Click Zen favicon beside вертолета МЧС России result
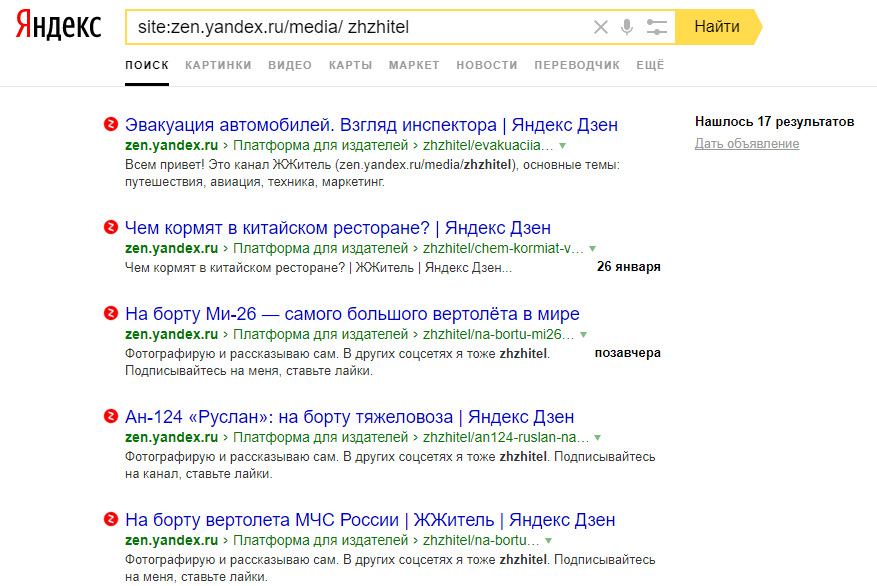The height and width of the screenshot is (586, 877). click(111, 518)
